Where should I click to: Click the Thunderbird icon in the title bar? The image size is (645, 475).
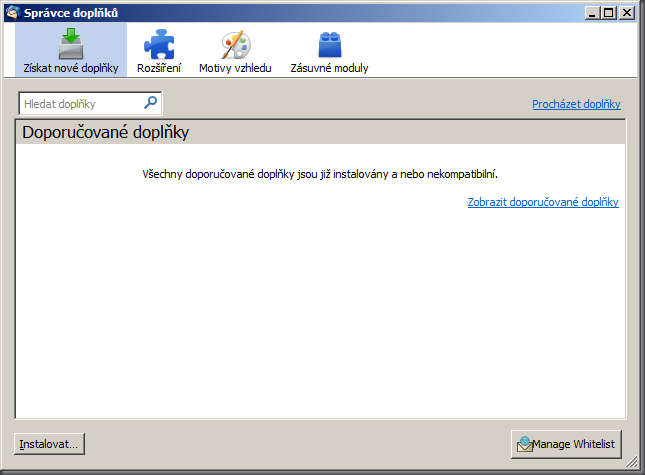pos(13,12)
